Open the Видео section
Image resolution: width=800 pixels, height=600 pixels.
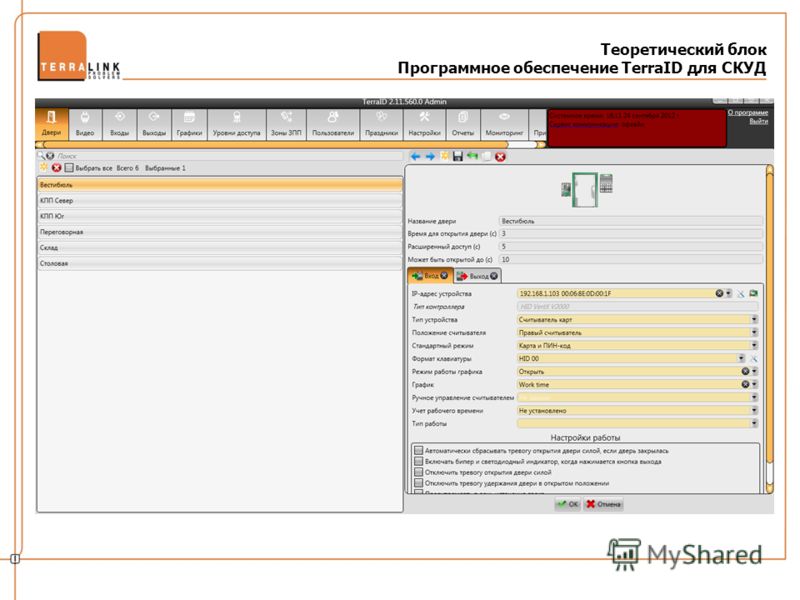point(85,123)
